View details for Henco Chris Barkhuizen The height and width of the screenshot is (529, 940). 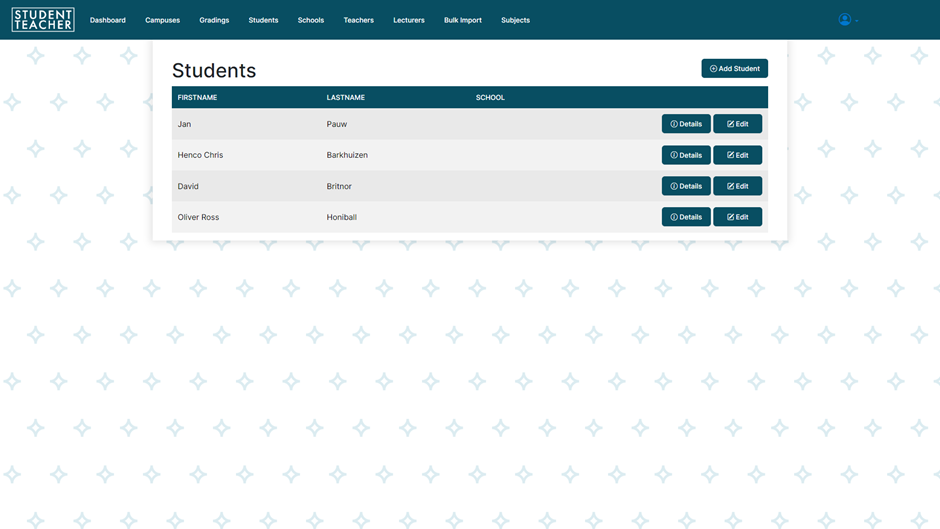point(686,155)
